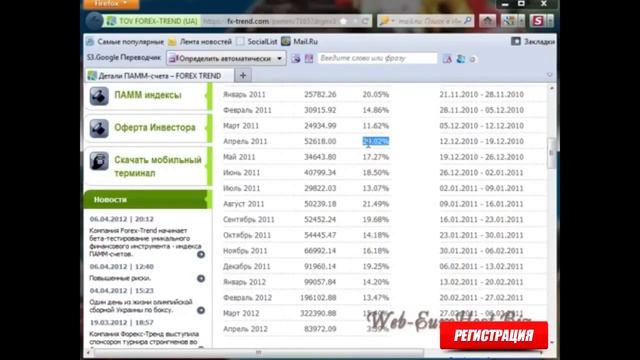
Task: Click value 196102.88 for Февраль 2012
Action: click(318, 298)
